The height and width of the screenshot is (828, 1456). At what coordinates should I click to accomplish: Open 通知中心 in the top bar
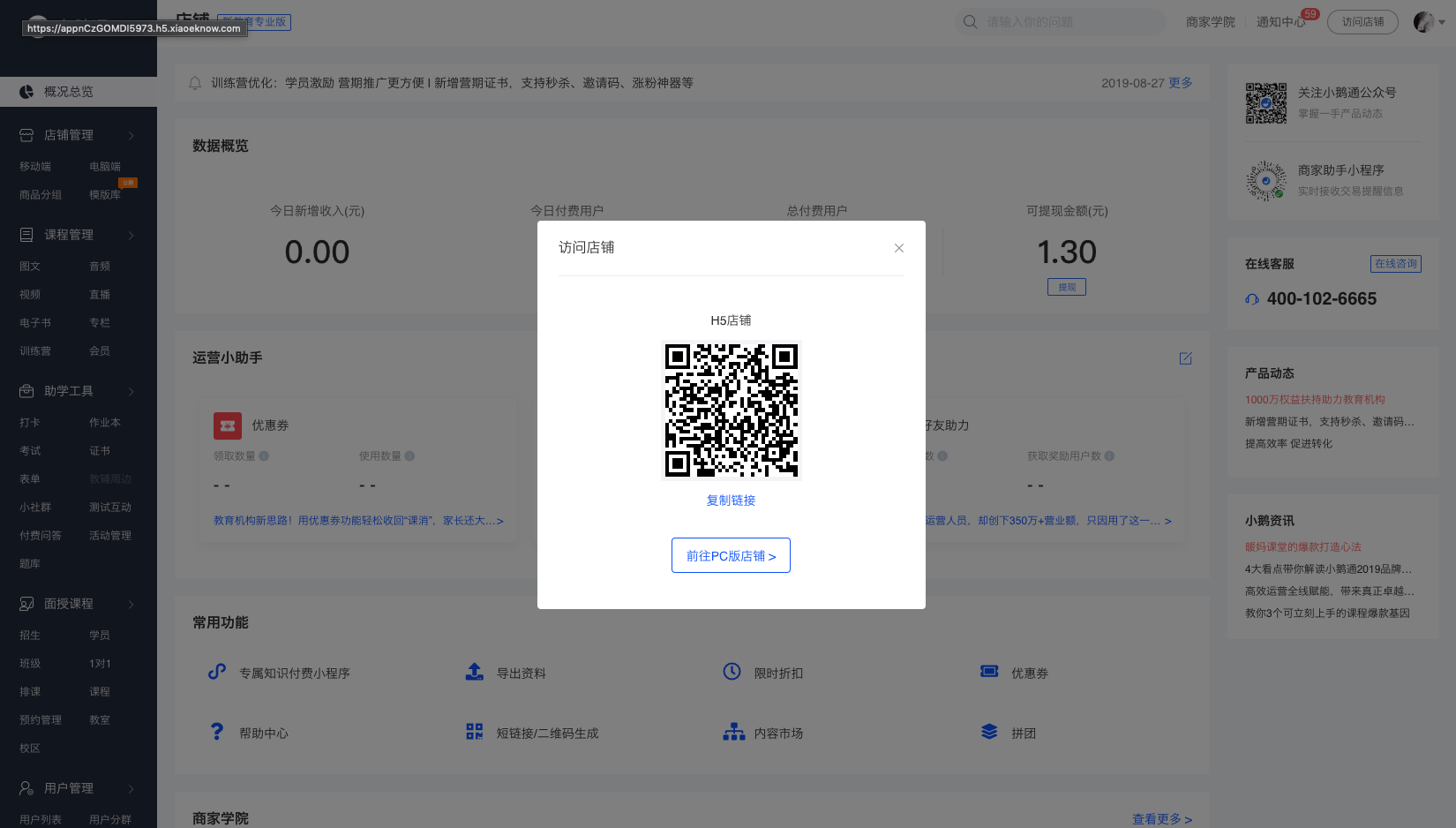tap(1281, 22)
